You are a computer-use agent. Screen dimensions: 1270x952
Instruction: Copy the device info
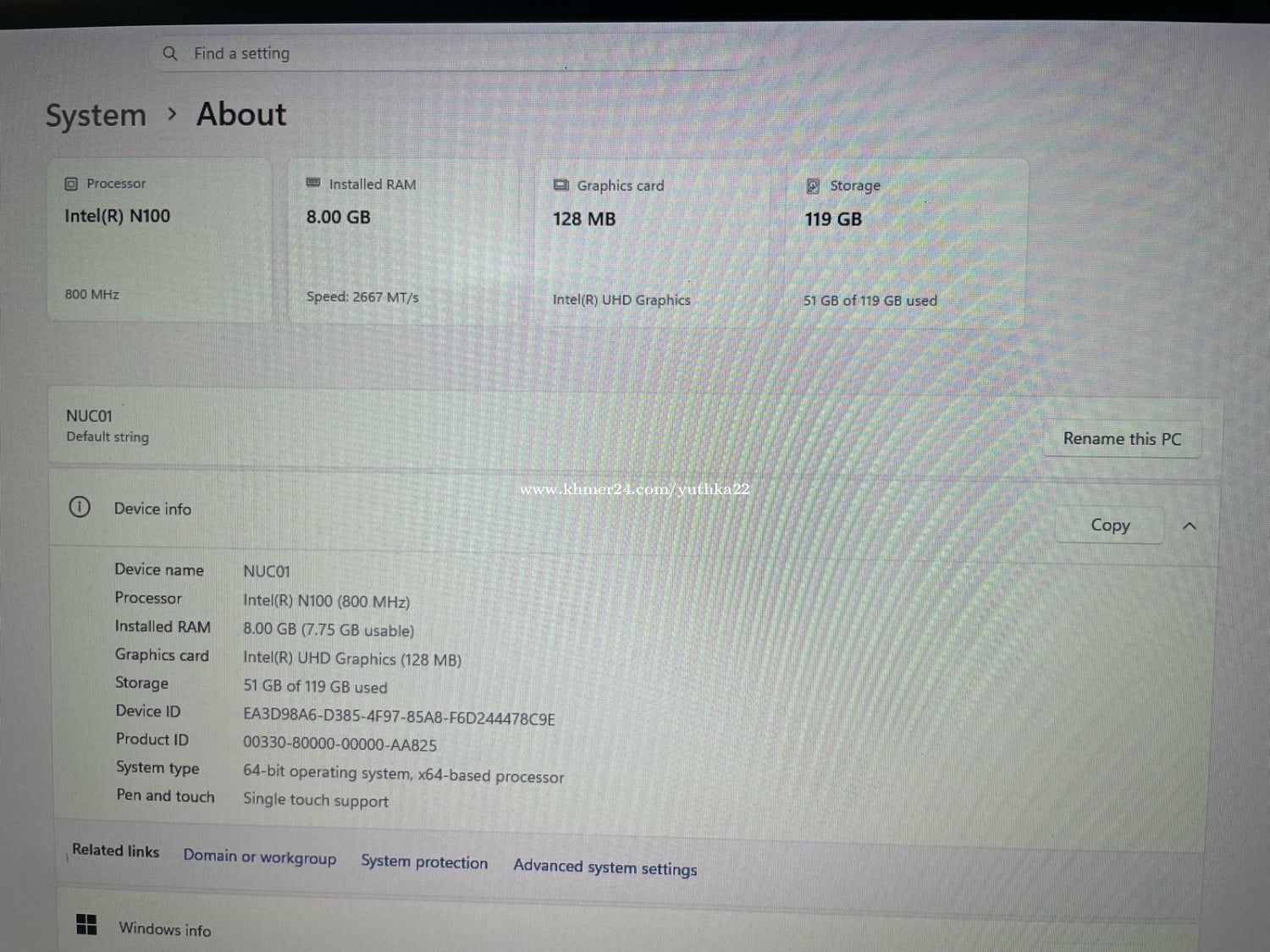click(x=1110, y=526)
